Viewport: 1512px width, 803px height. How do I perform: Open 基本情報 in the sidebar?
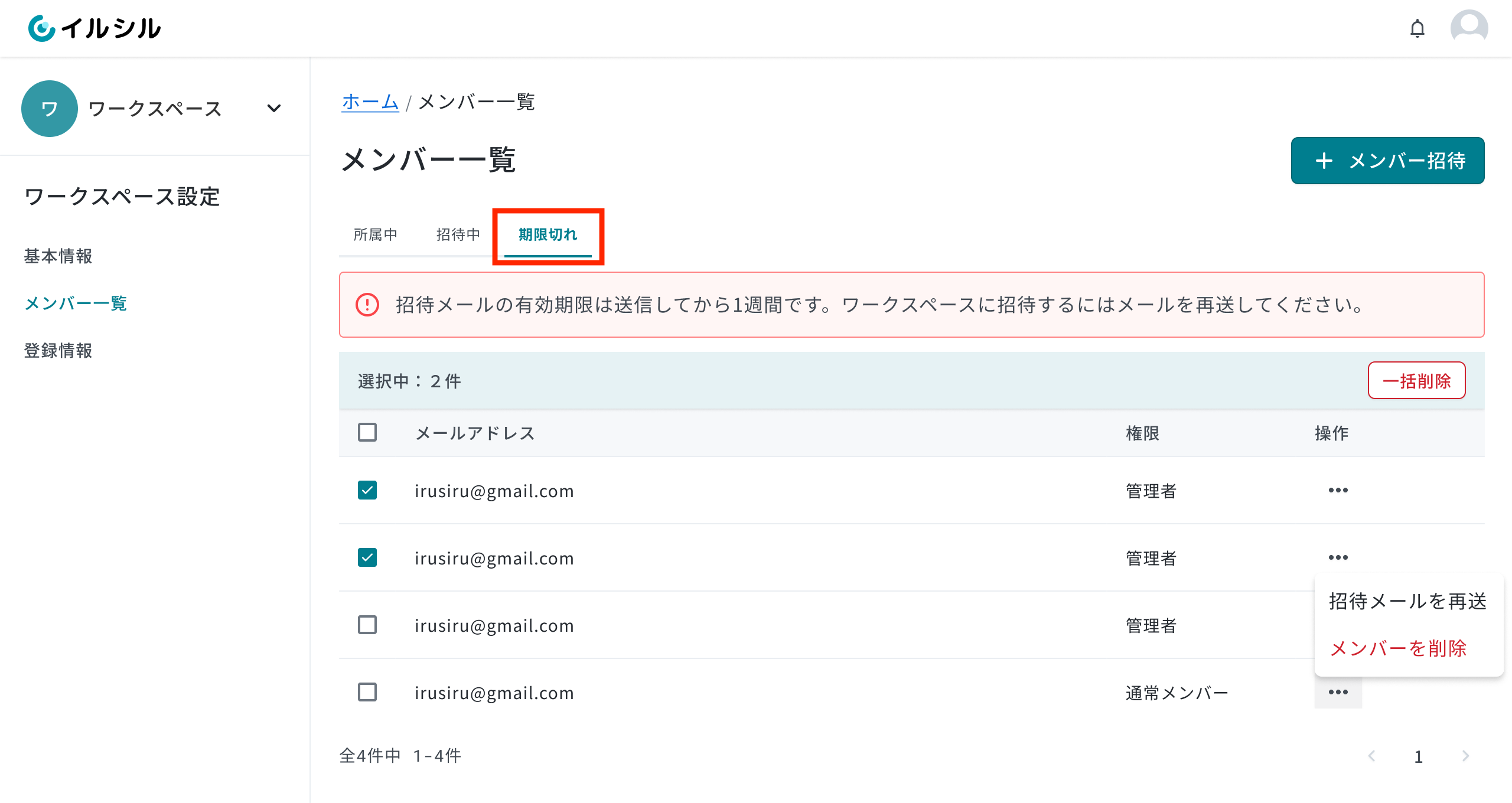(58, 256)
